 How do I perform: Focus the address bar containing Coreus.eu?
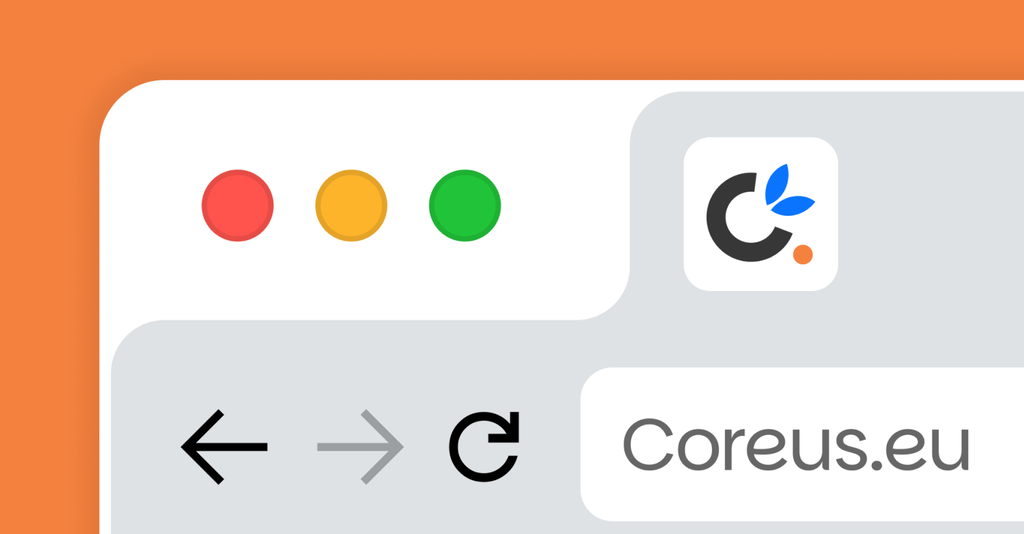[x=802, y=445]
